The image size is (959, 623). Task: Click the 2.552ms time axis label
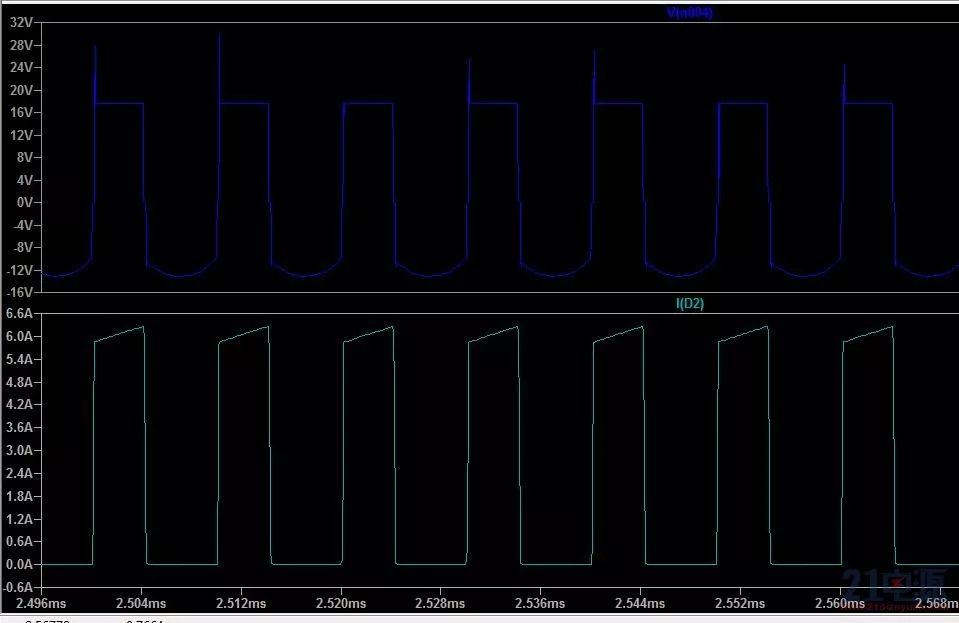(x=740, y=603)
